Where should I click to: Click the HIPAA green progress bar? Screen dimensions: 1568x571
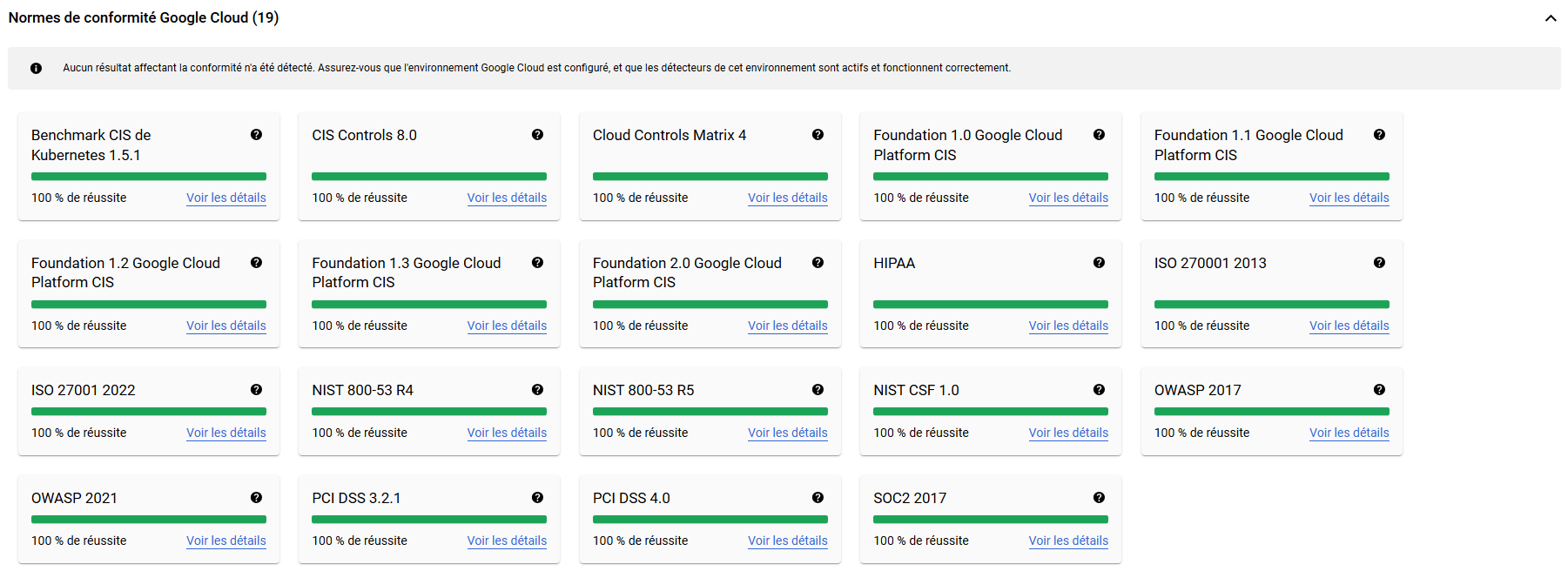click(x=990, y=305)
